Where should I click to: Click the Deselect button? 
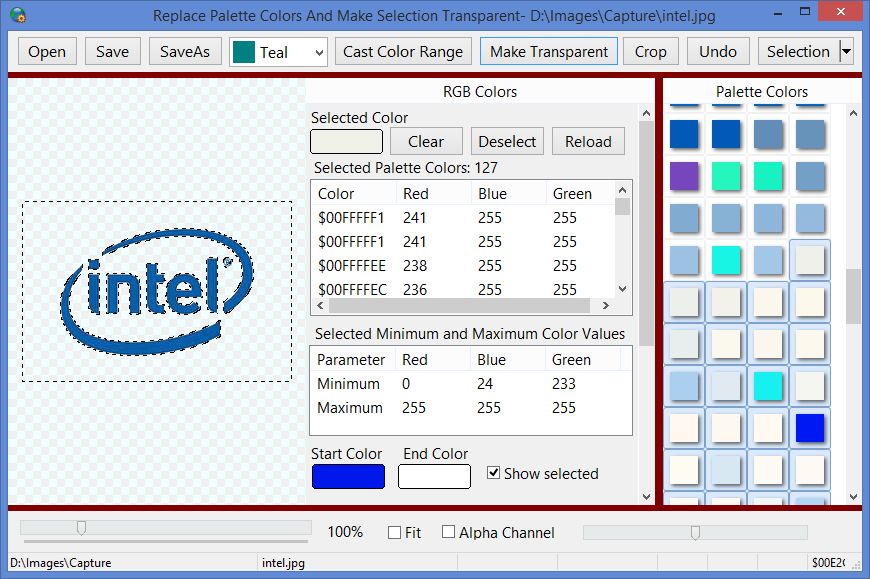coord(507,141)
